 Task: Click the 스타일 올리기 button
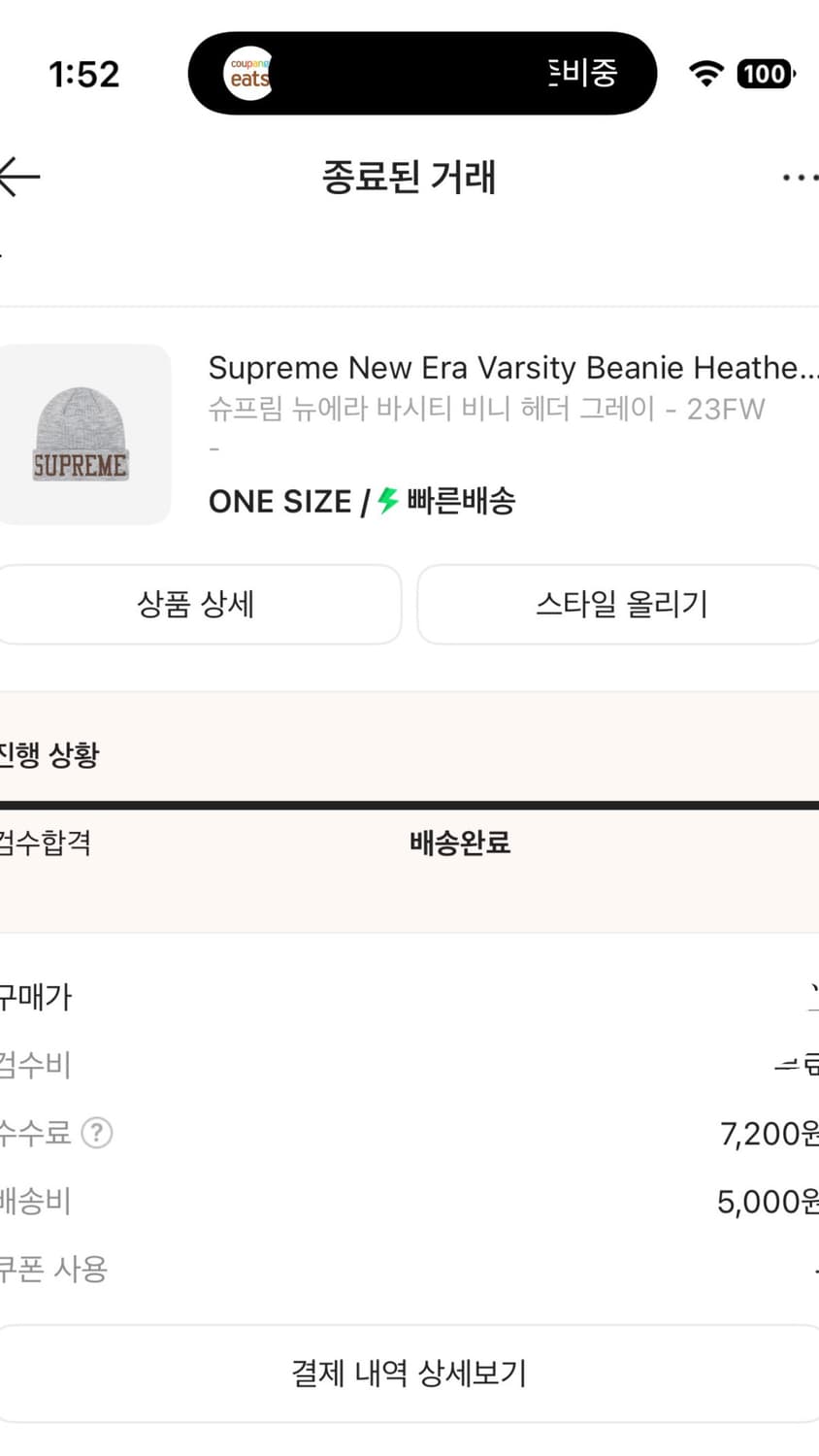pyautogui.click(x=621, y=605)
